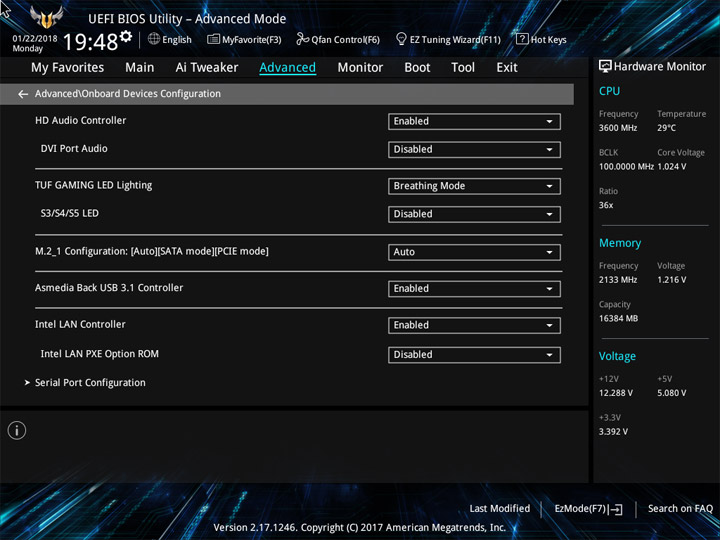The width and height of the screenshot is (720, 540).
Task: Open Asmedia Back USB 3.1 Controller dropdown
Action: (x=474, y=289)
